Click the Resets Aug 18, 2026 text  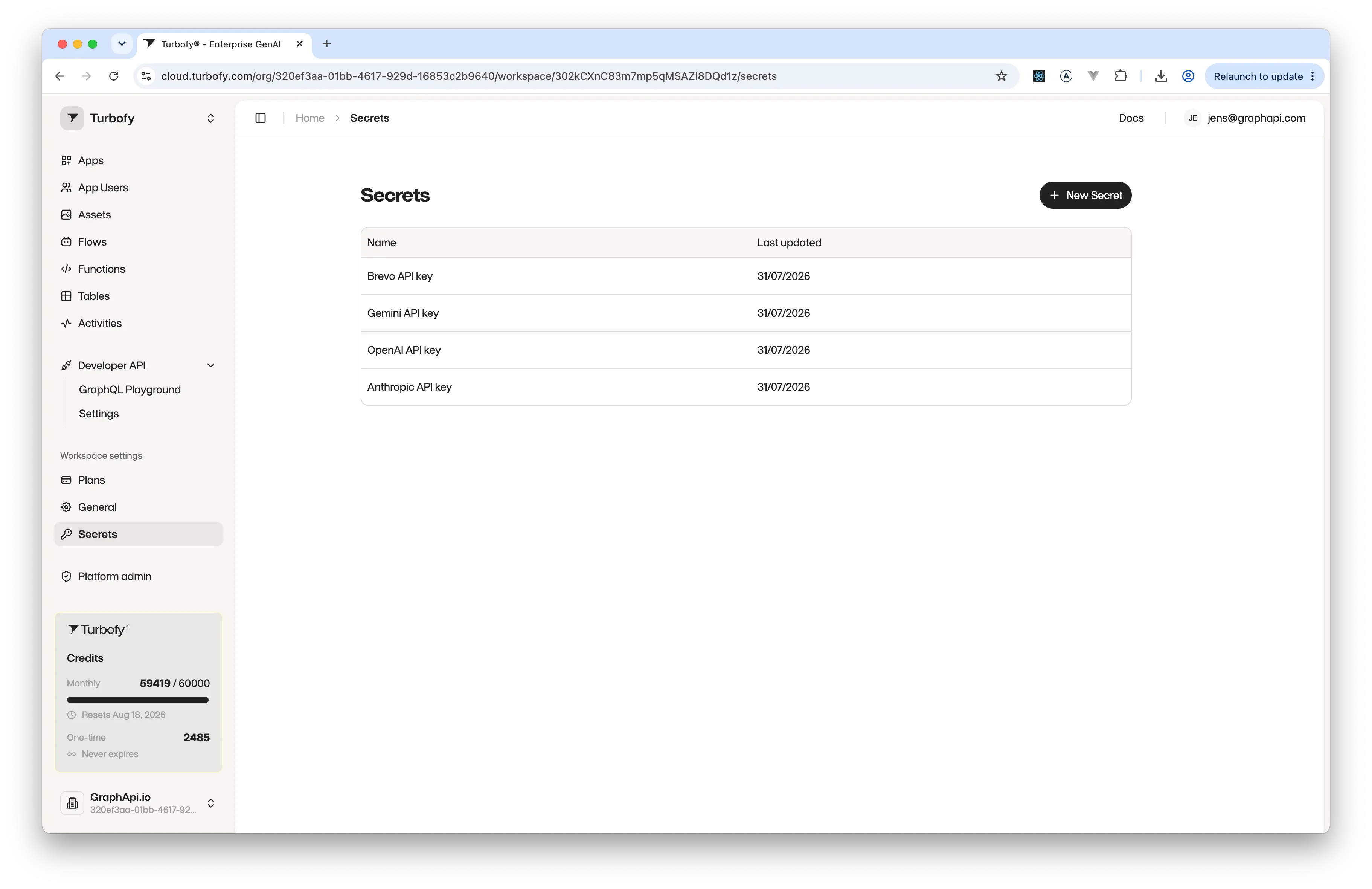tap(123, 715)
